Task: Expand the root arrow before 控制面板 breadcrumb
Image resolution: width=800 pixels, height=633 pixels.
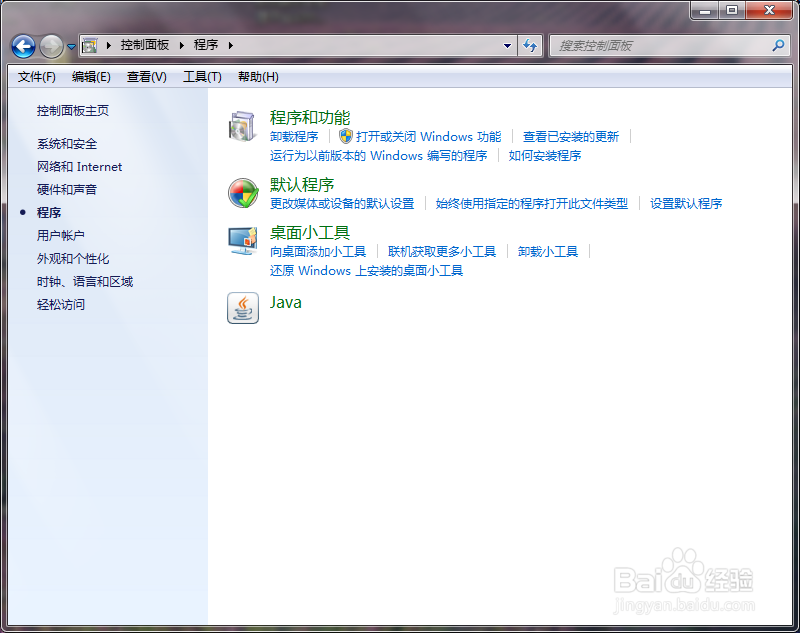Action: pyautogui.click(x=108, y=45)
